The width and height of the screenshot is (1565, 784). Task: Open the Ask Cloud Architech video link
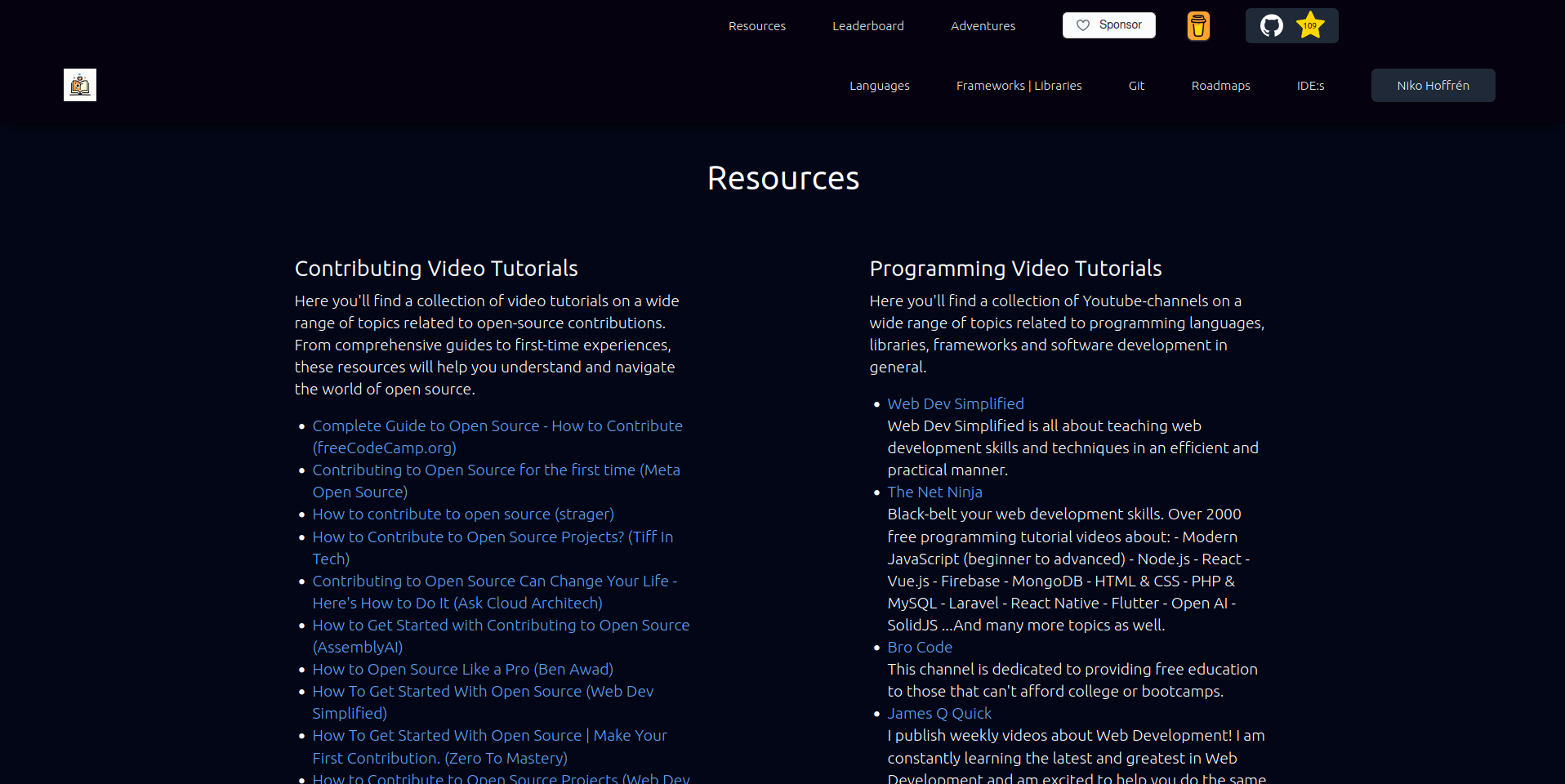click(x=495, y=592)
